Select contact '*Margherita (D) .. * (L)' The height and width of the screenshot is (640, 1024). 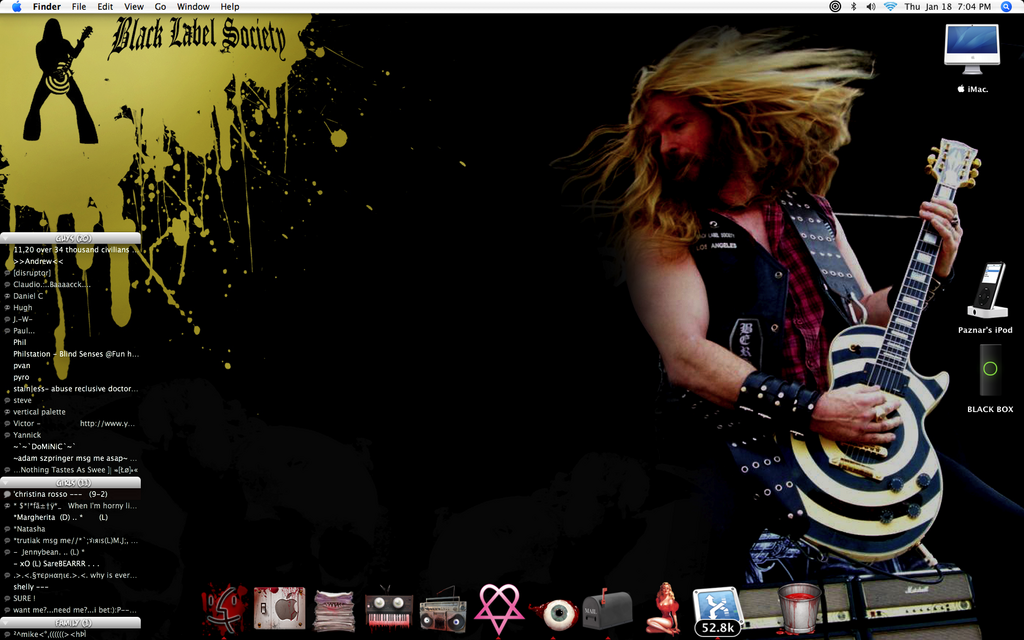71,517
